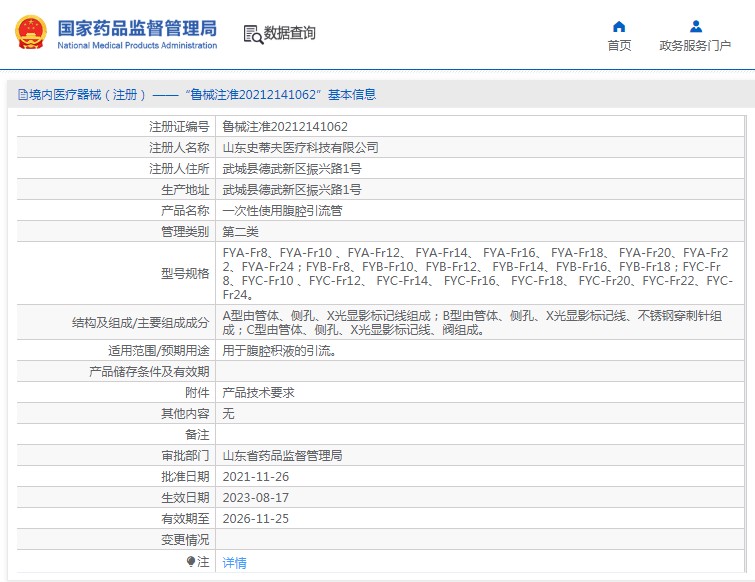Screen dimensions: 755x582
Task: Click the user portal person icon
Action: coord(696,26)
